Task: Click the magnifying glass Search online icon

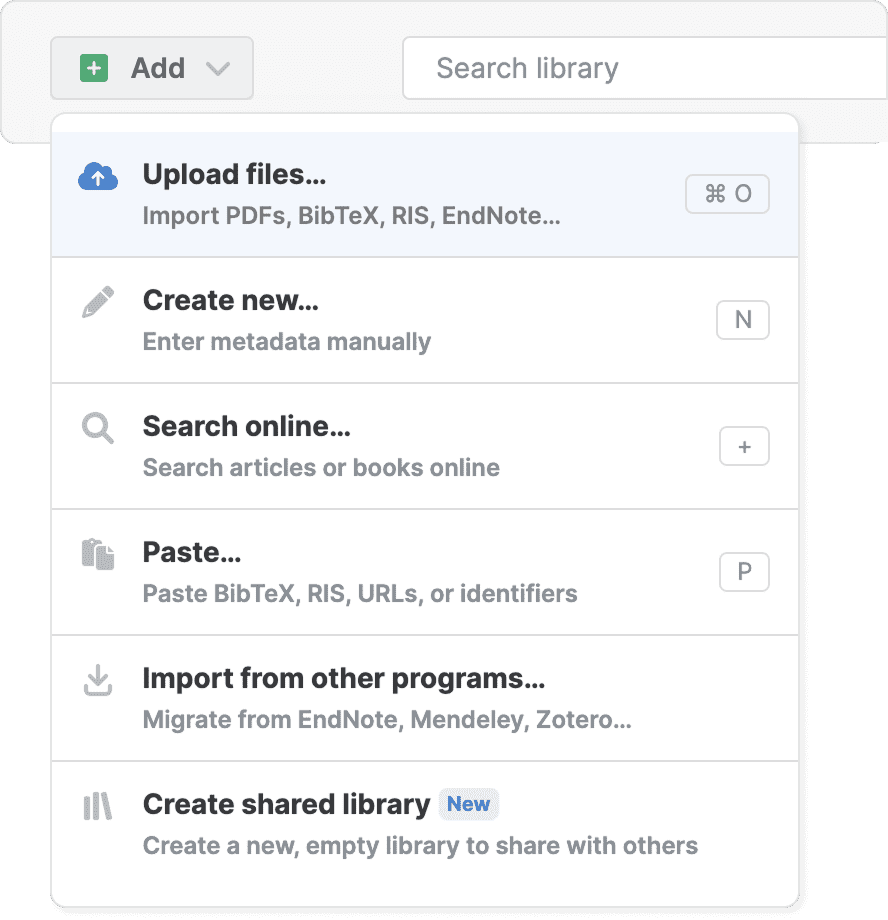Action: tap(98, 429)
